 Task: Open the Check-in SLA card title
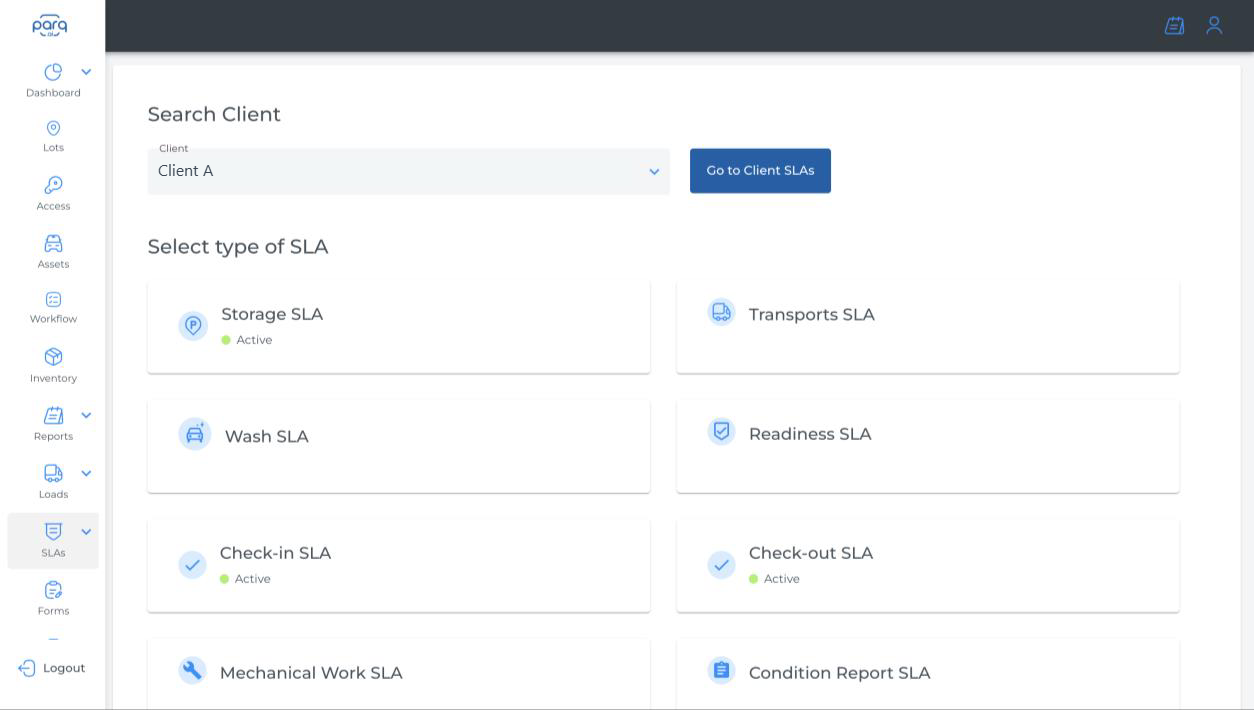point(275,553)
